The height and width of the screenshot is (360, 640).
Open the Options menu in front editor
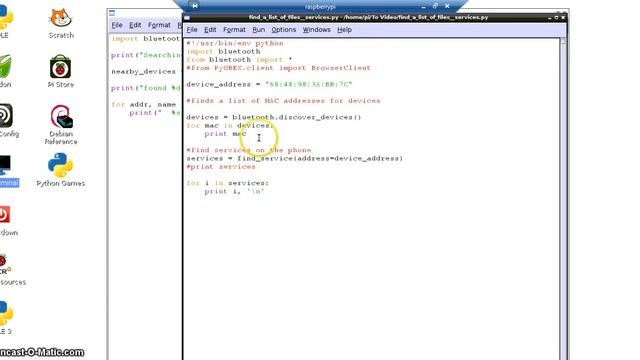click(x=284, y=30)
